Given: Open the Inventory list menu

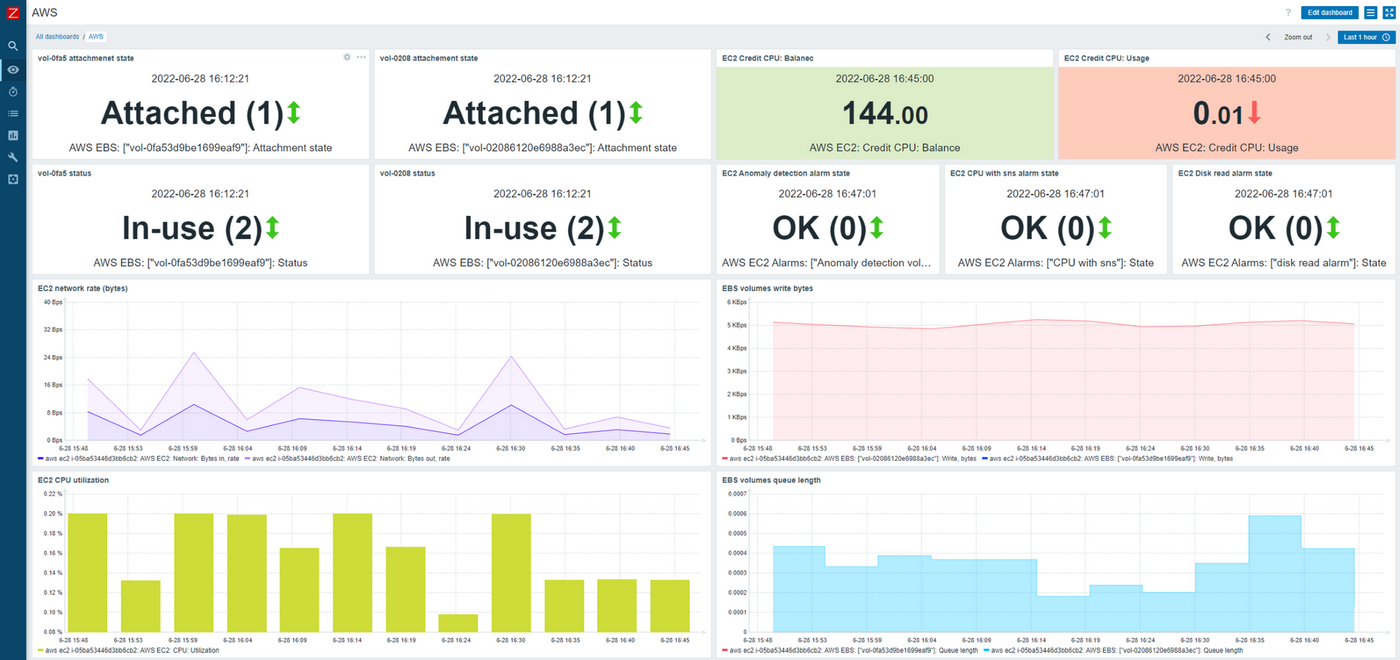Looking at the screenshot, I should click(13, 113).
